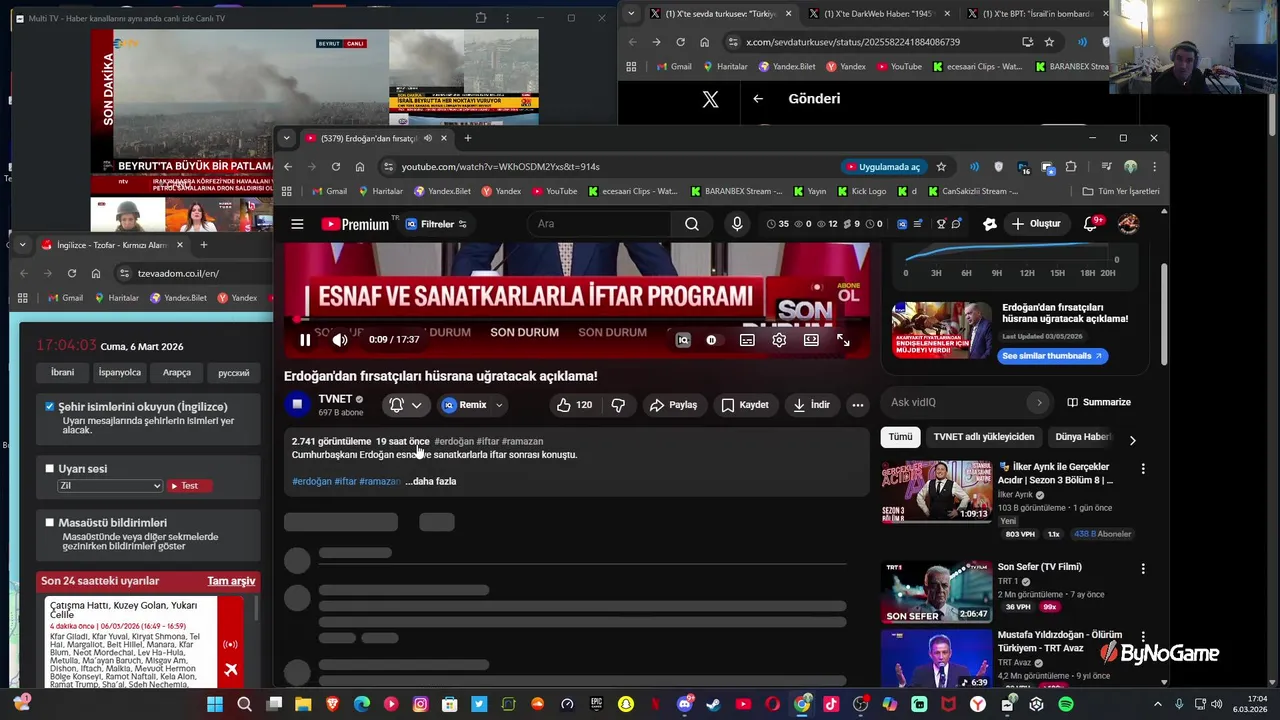Bookmark the YouTube page with star
The height and width of the screenshot is (720, 1280).
point(941,167)
